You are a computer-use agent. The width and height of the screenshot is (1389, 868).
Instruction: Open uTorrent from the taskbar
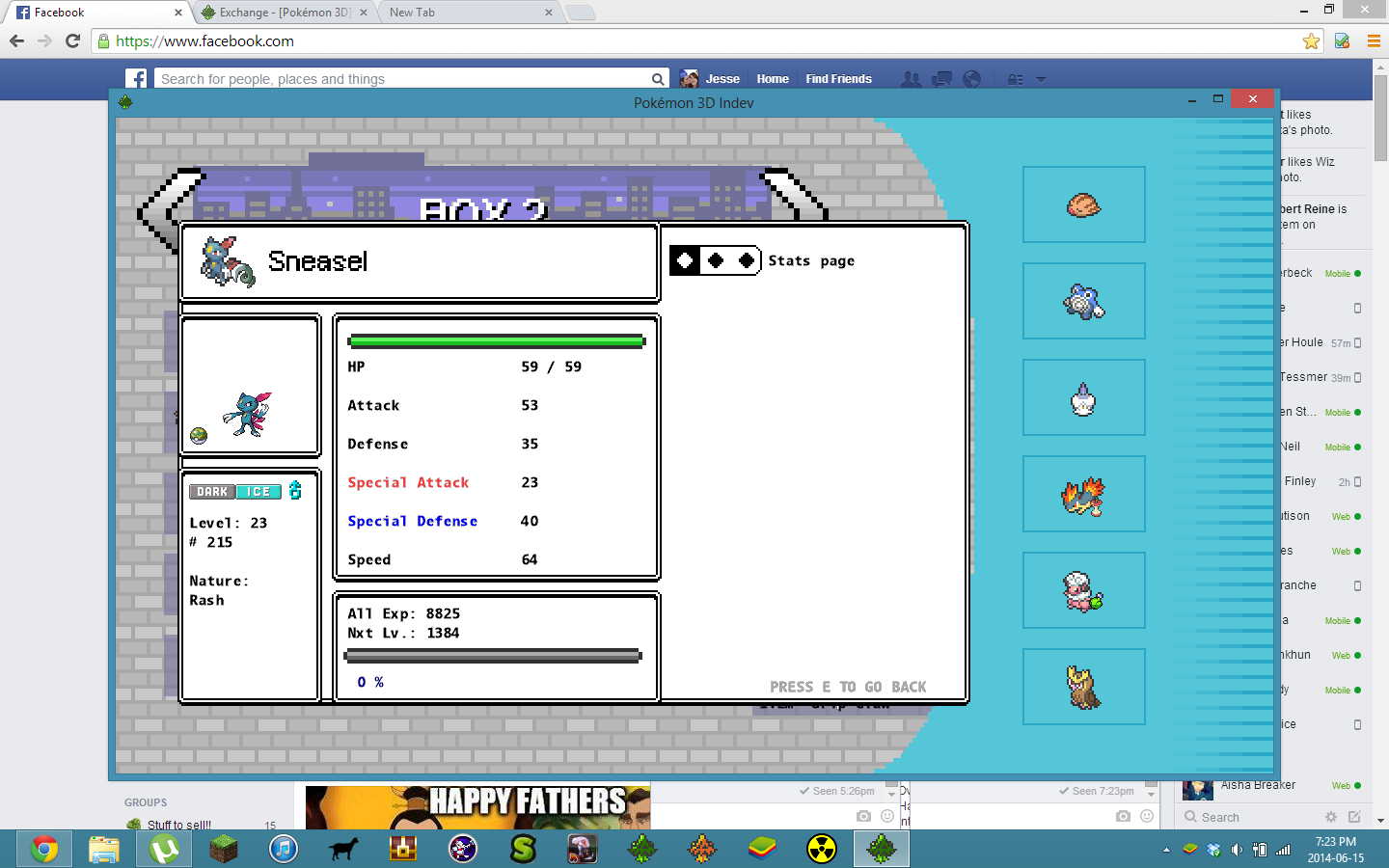[164, 849]
